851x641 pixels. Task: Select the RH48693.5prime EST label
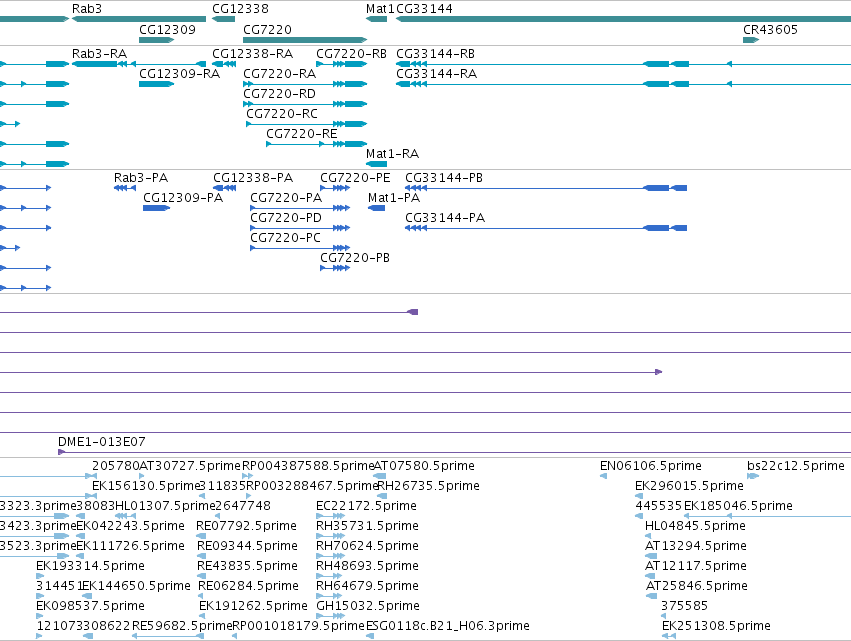pos(367,566)
